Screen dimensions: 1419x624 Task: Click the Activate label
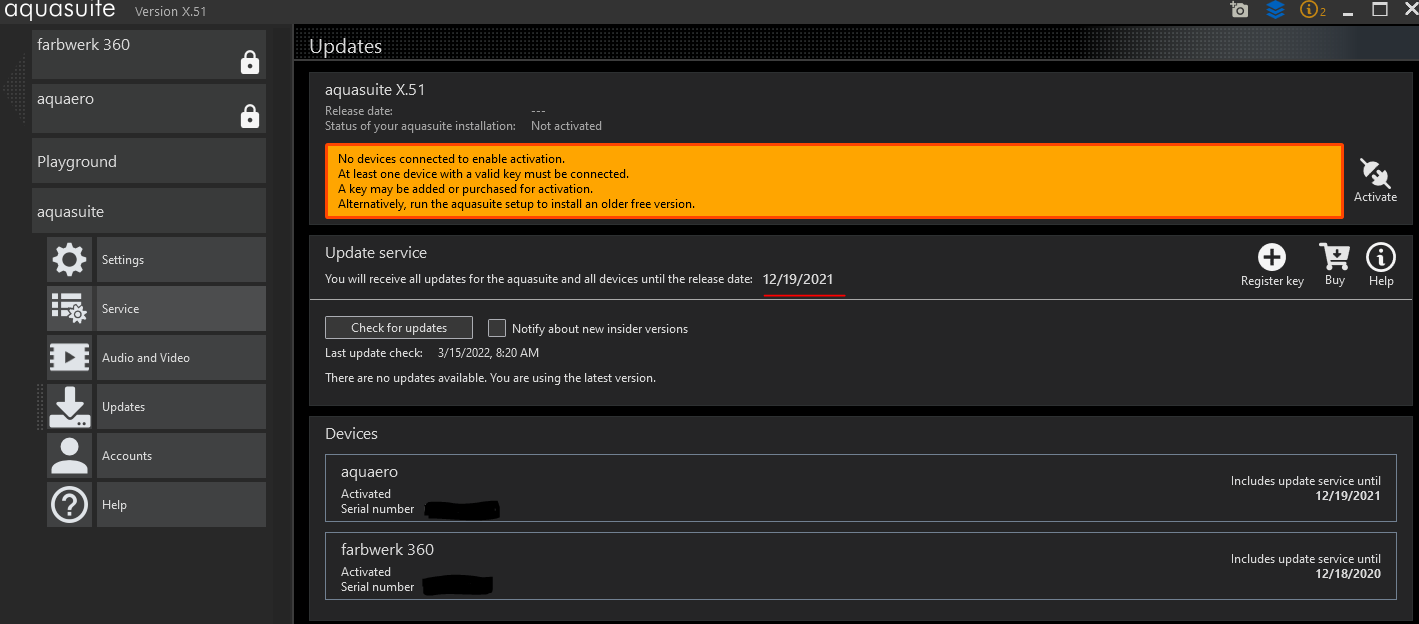click(1375, 197)
